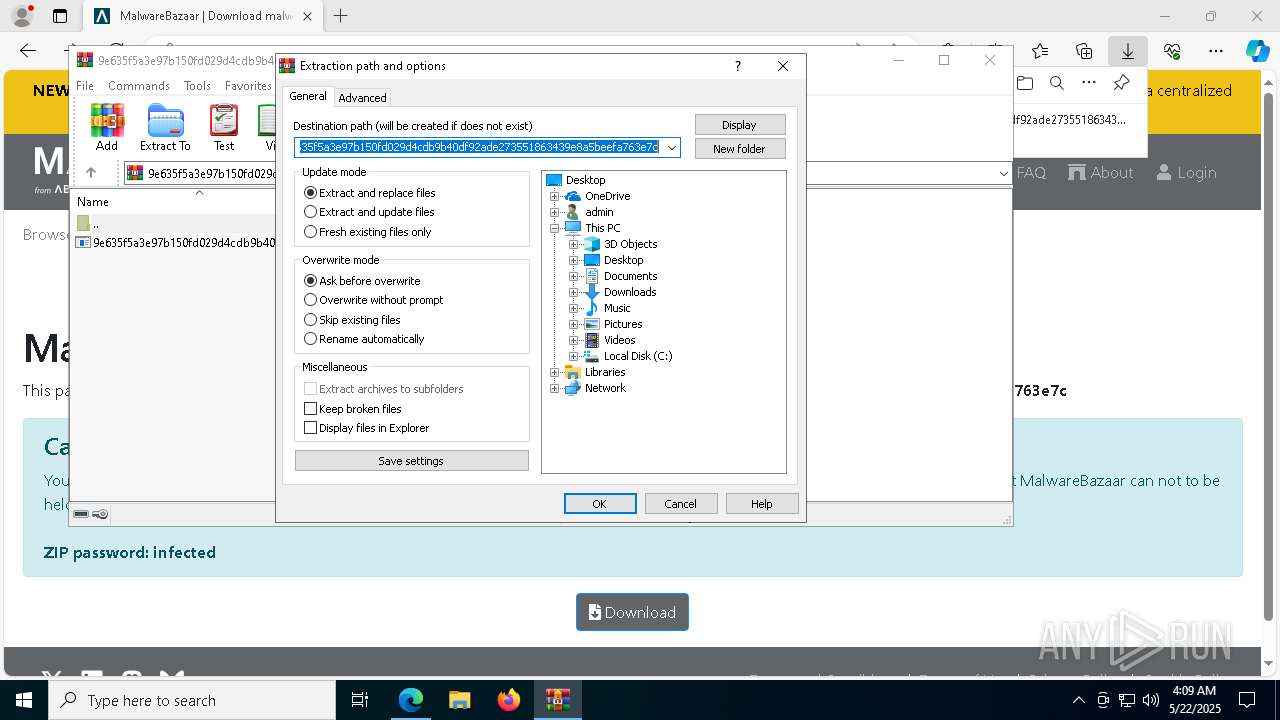Viewport: 1280px width, 720px height.
Task: Select Skip existing files option
Action: (352, 320)
